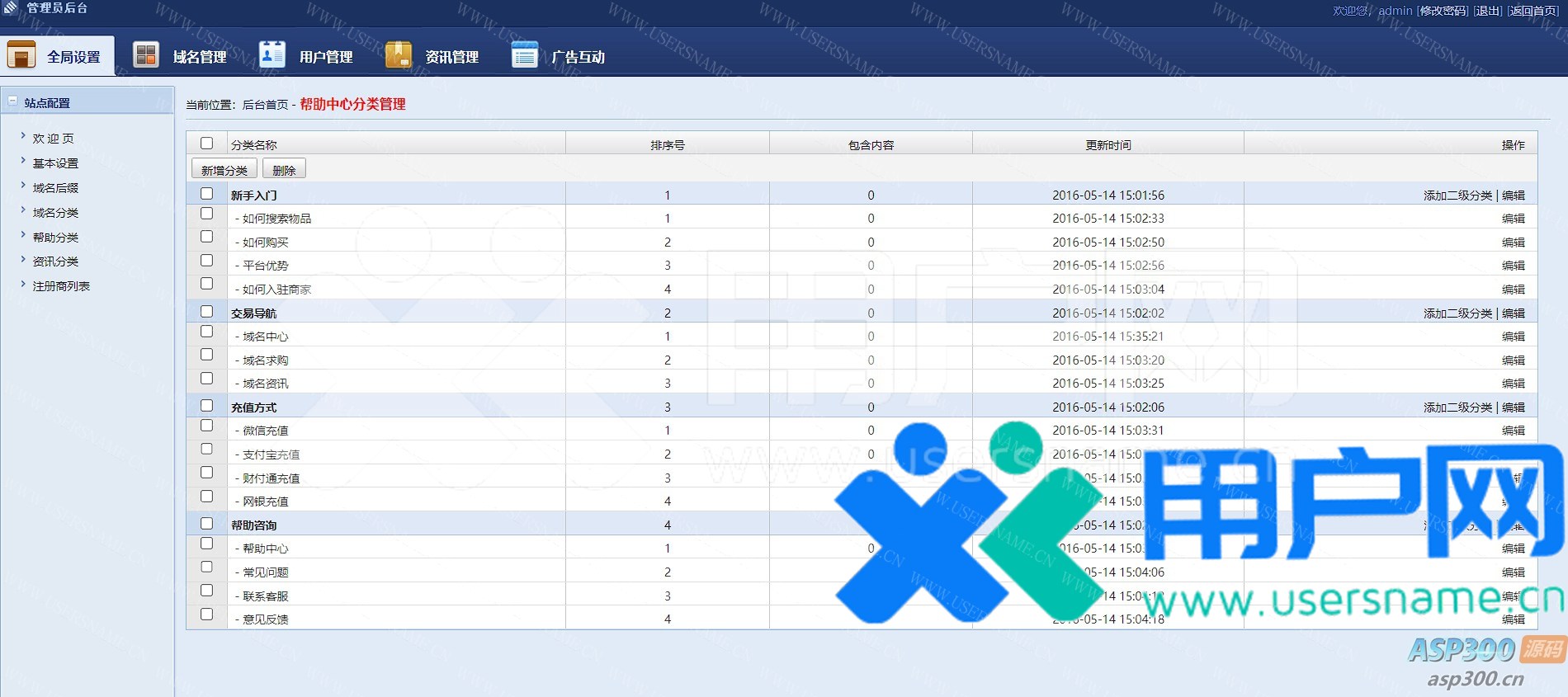1568x697 pixels.
Task: Check the 帮助咨询 row checkbox
Action: point(207,524)
